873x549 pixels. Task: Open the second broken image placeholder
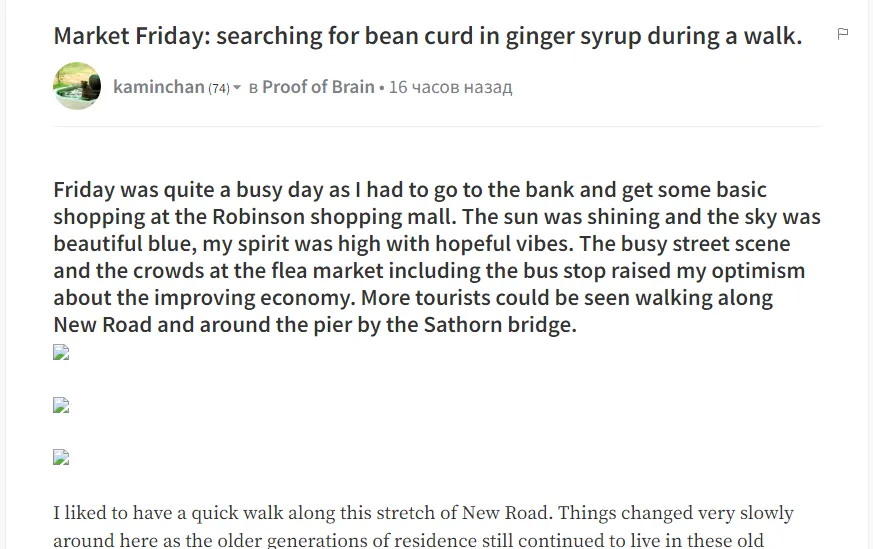tap(61, 405)
